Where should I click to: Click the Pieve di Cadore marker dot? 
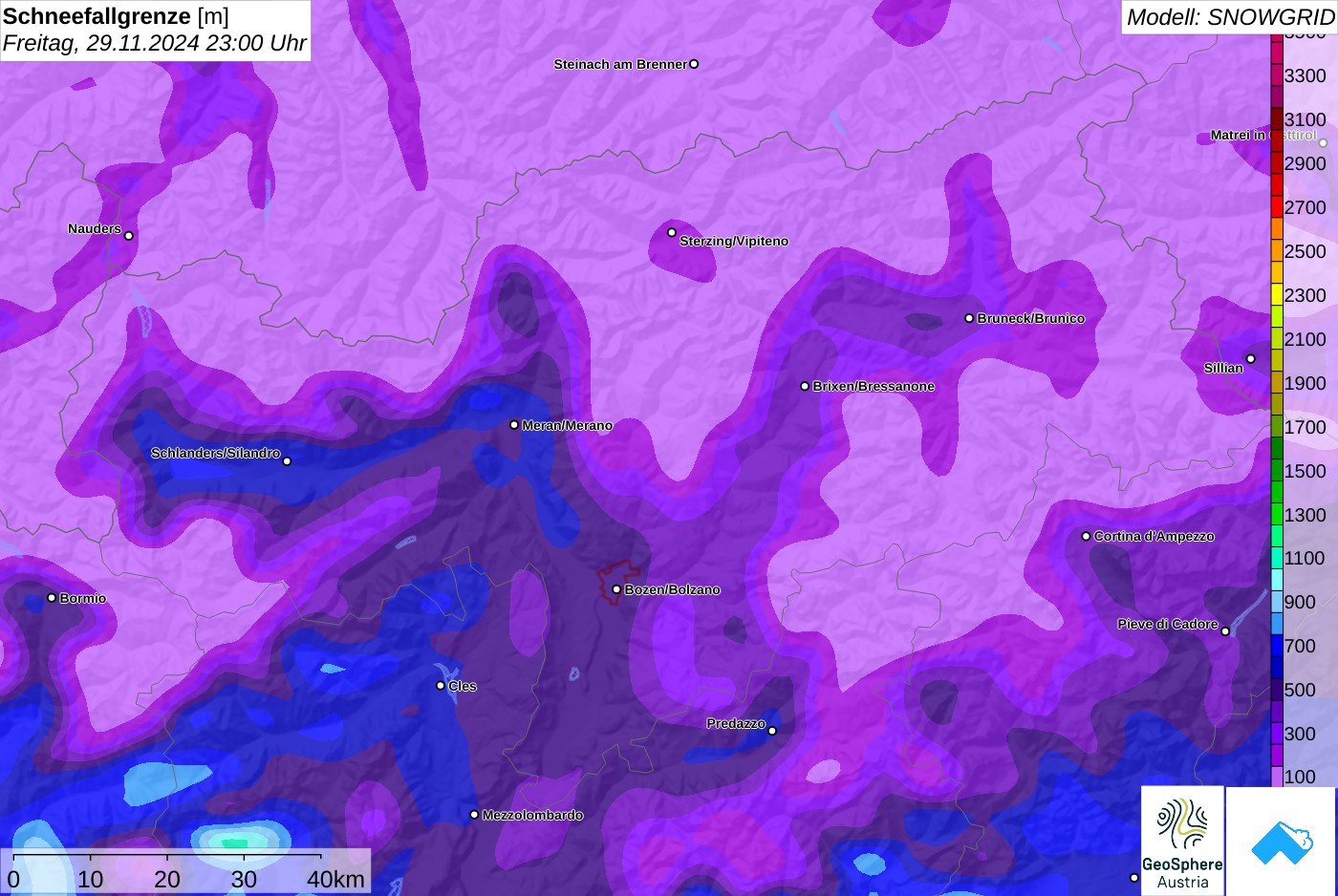[x=1225, y=631]
